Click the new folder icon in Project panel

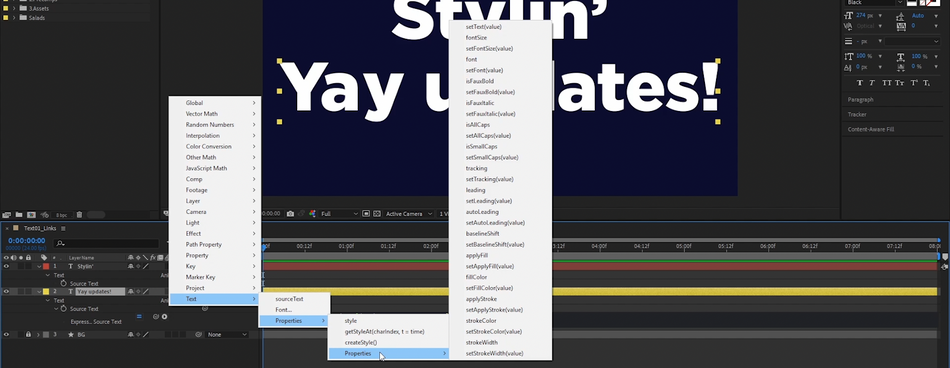click(x=19, y=215)
